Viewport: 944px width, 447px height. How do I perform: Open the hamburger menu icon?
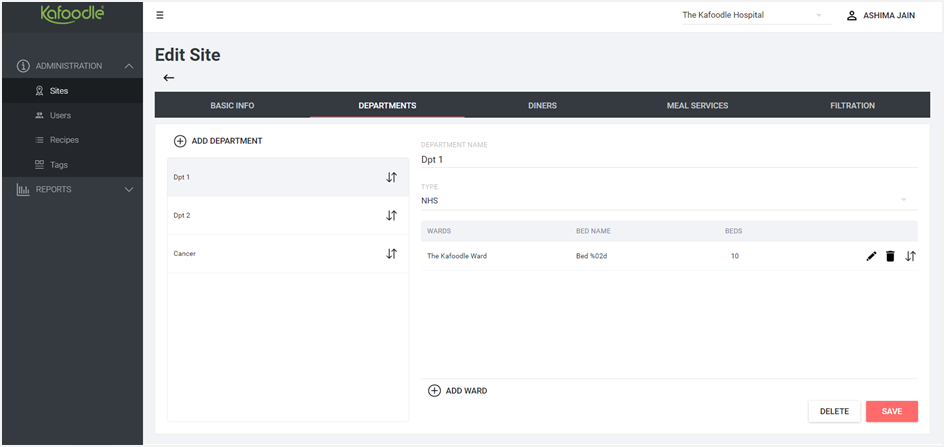(x=160, y=16)
